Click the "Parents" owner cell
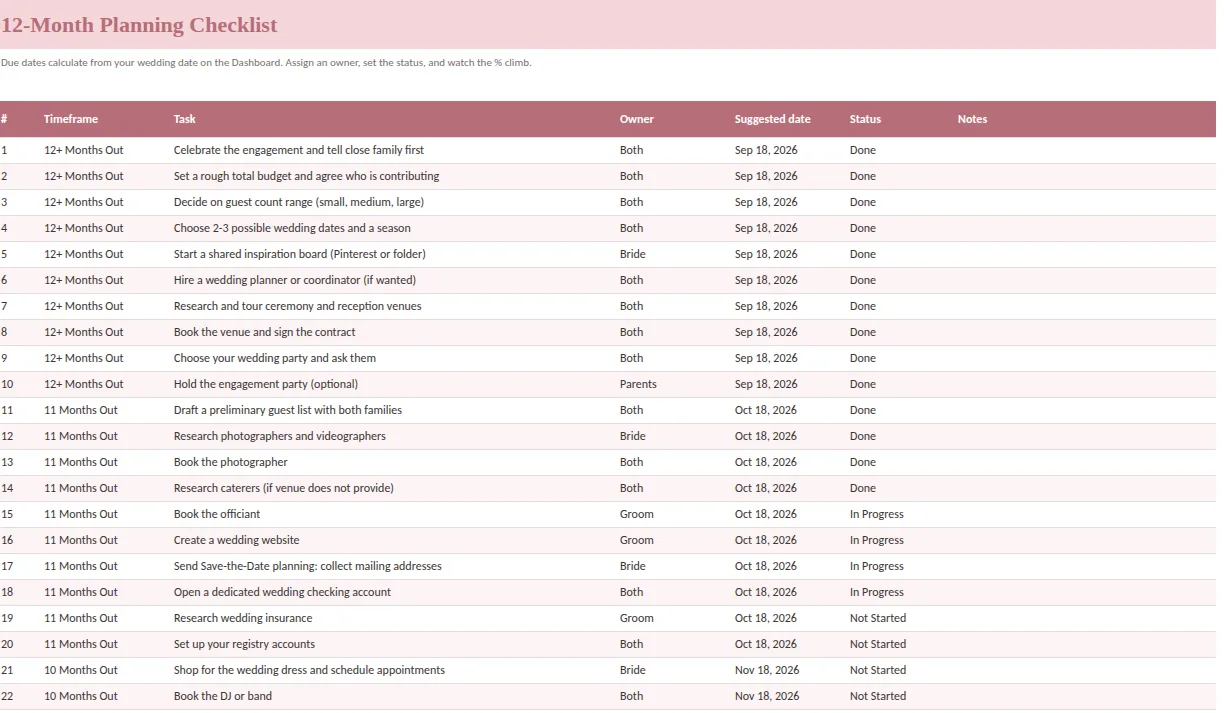This screenshot has height=713, width=1224. coord(638,384)
